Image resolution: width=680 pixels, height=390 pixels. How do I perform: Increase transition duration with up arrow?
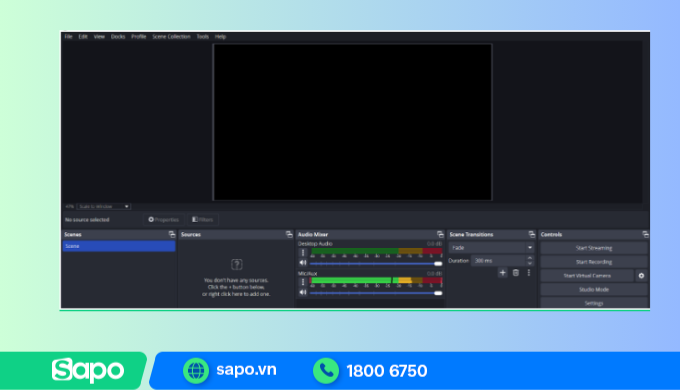click(x=530, y=258)
